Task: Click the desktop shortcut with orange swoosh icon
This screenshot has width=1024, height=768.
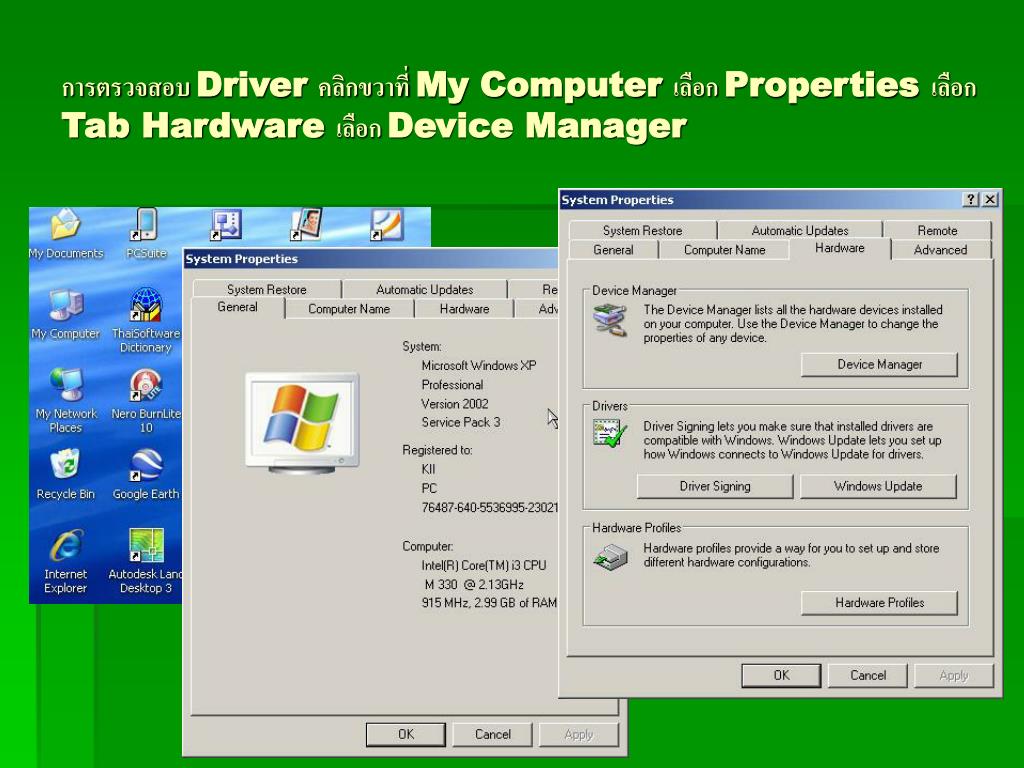Action: [387, 225]
